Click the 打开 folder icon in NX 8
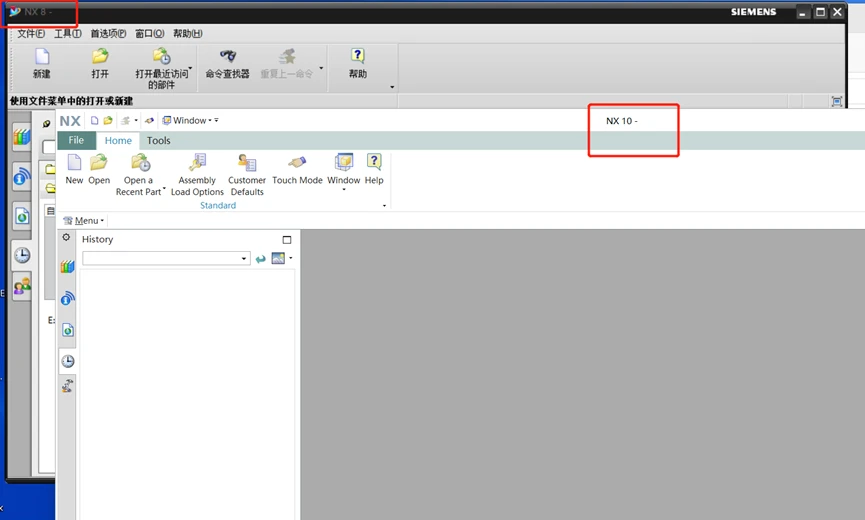 click(100, 56)
